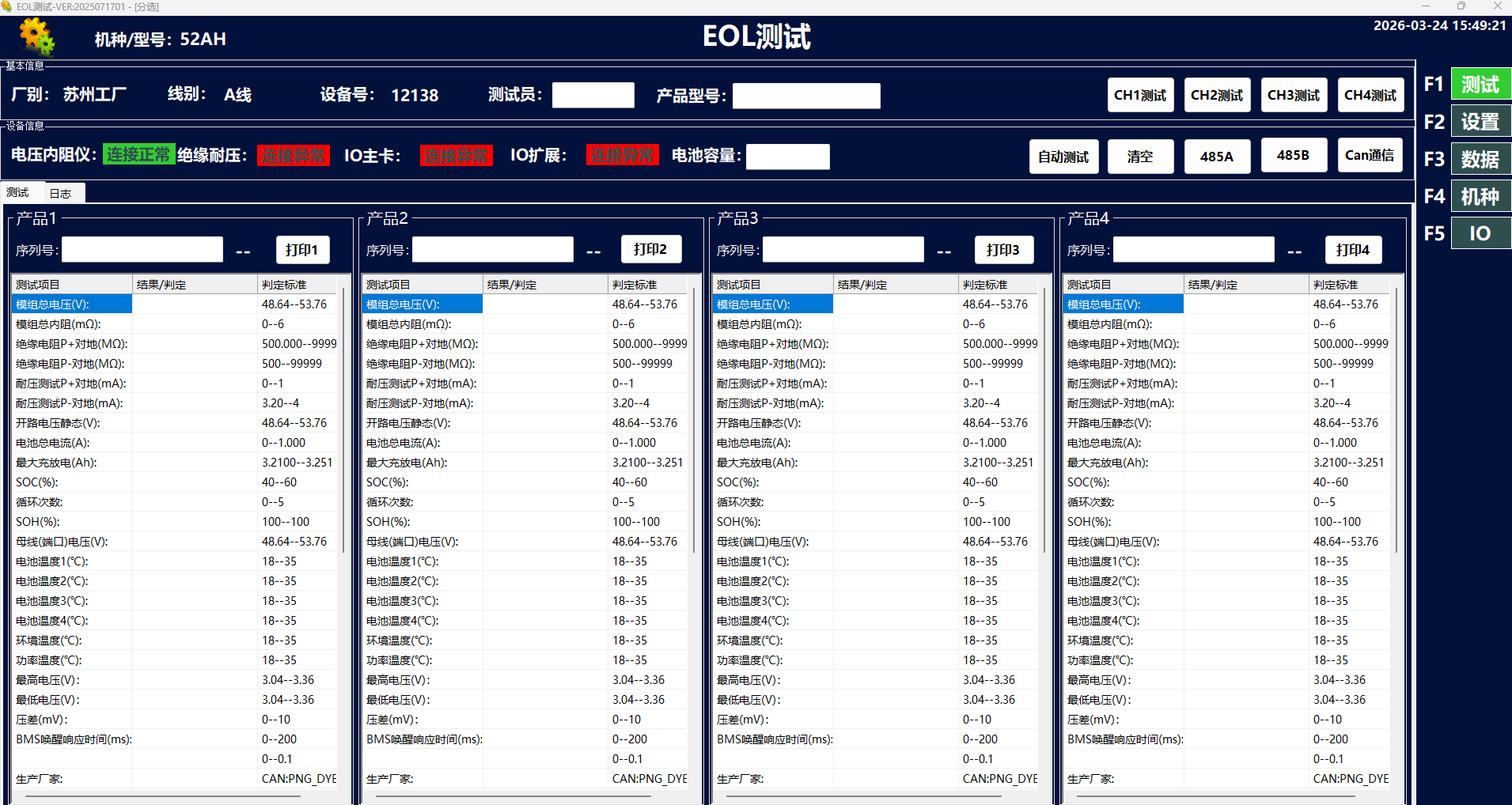Select 模组总电压(V) row in 产品3
1512x805 pixels.
click(772, 304)
